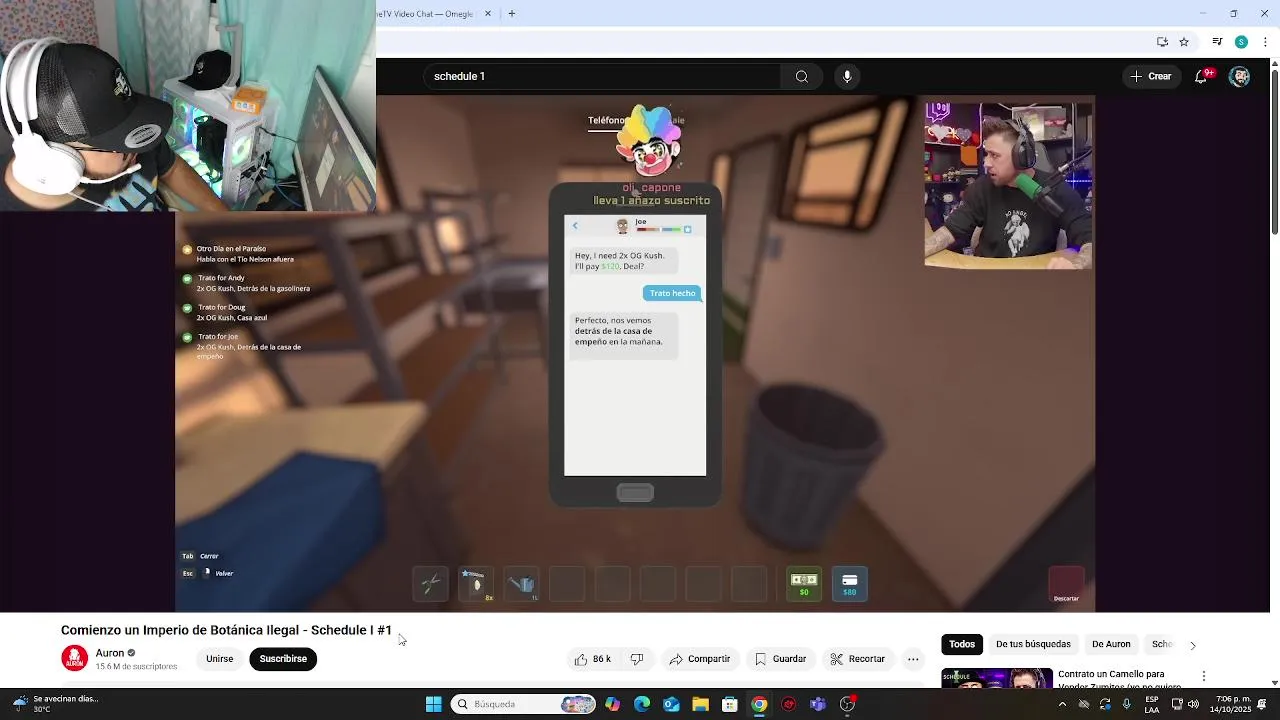Open the YouTube notifications bell
Viewport: 1280px width, 720px height.
1202,76
